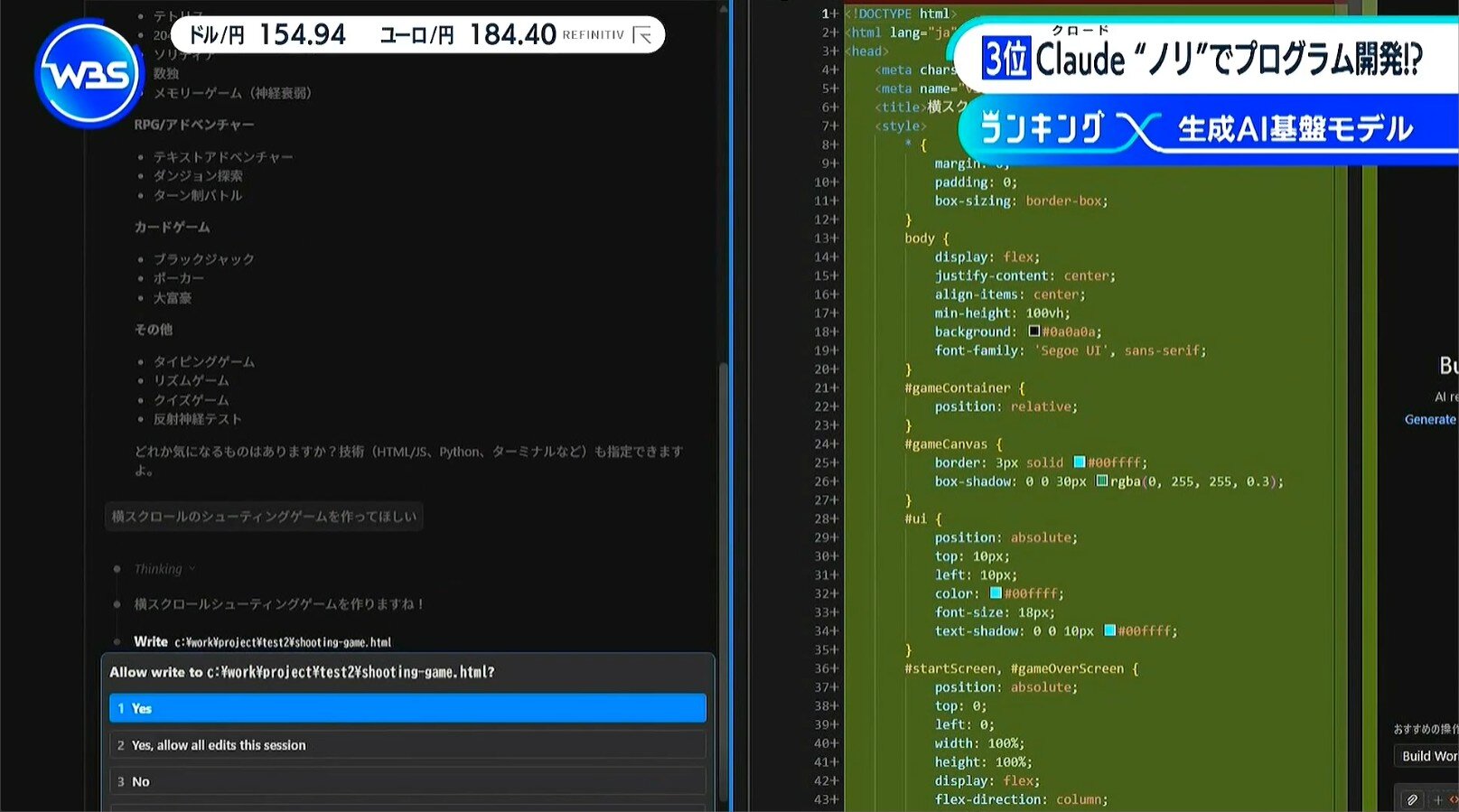Click the rgba box-shadow color swatch

(x=1102, y=481)
